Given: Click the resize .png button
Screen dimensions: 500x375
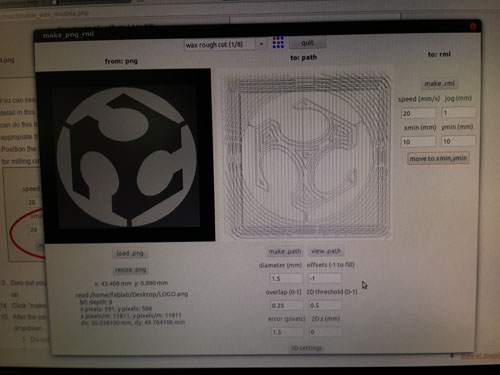Looking at the screenshot, I should click(130, 269).
